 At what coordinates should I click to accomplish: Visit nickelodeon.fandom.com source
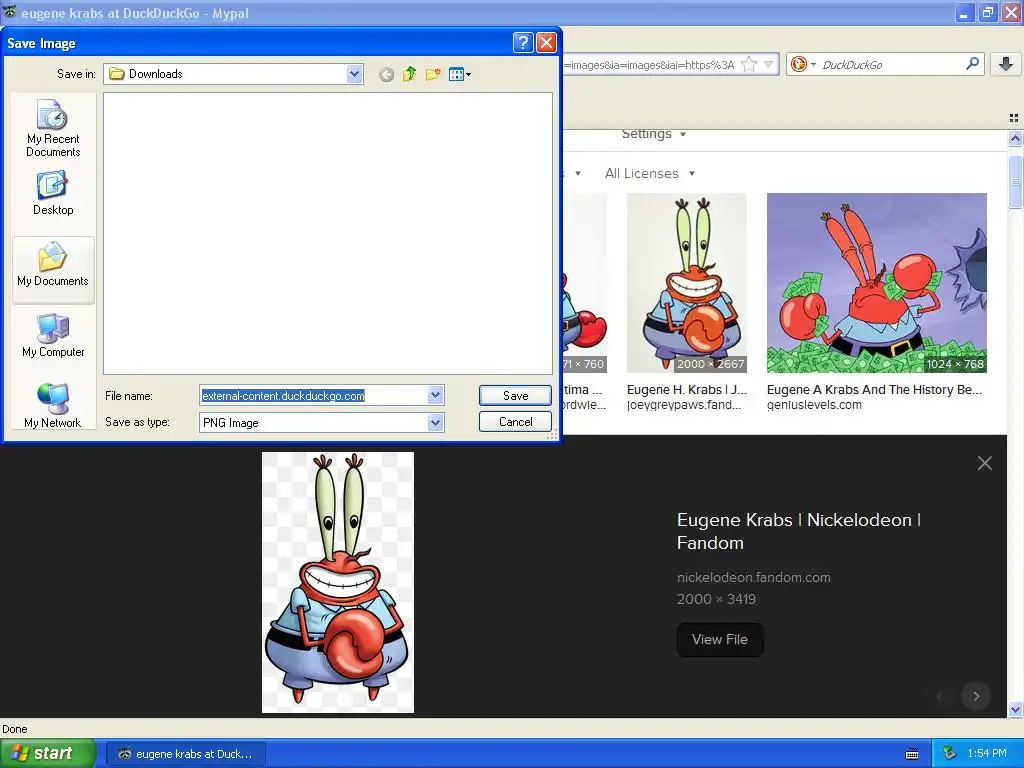(754, 577)
